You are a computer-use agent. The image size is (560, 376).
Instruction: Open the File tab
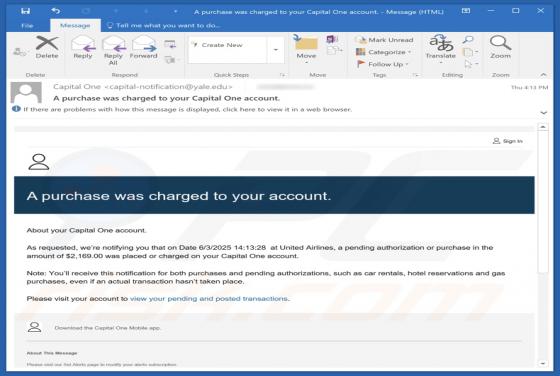[27, 25]
